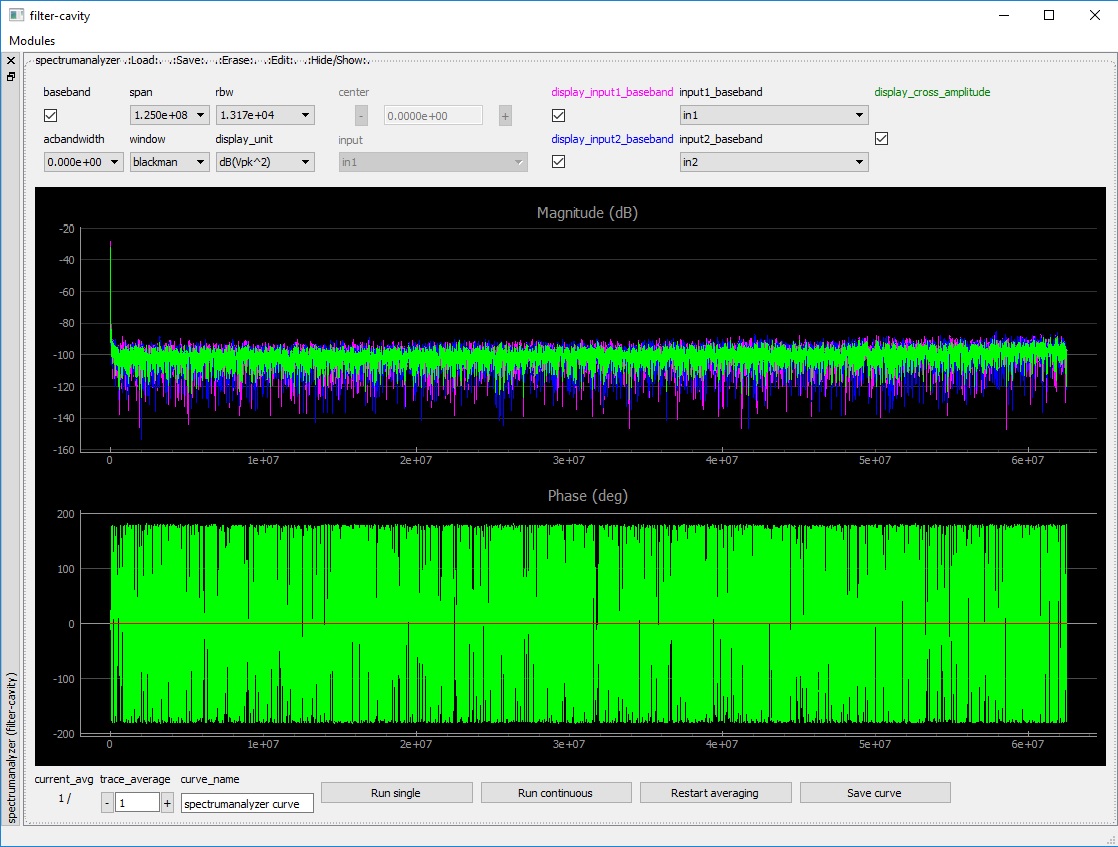
Task: Click the curve_name text field
Action: (247, 803)
